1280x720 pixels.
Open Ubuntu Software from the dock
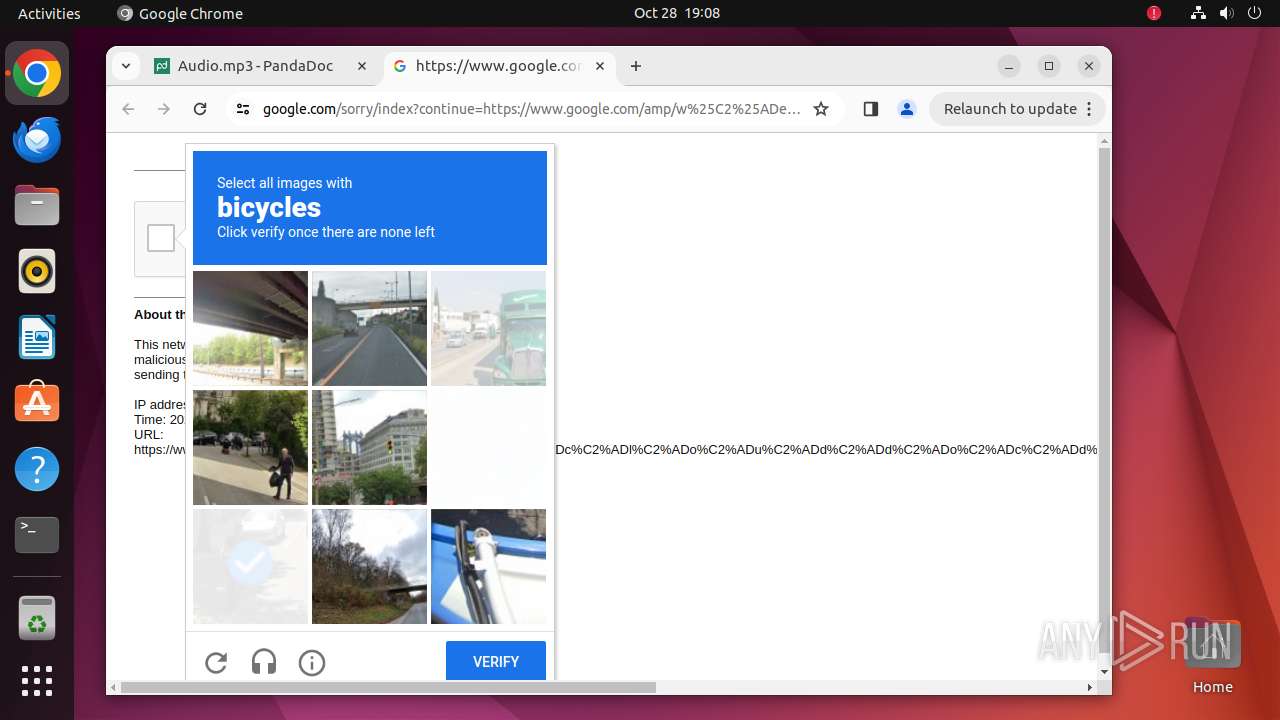pyautogui.click(x=37, y=403)
